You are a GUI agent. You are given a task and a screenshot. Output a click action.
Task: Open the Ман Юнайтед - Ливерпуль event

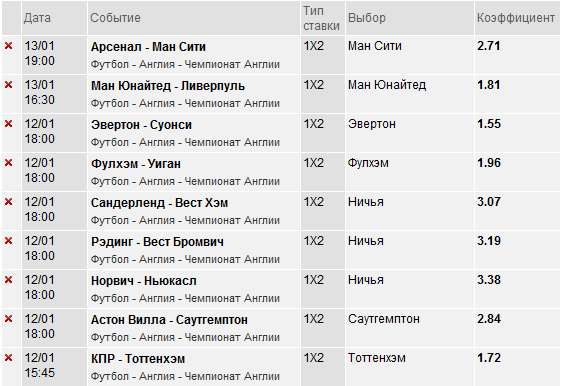pyautogui.click(x=168, y=86)
